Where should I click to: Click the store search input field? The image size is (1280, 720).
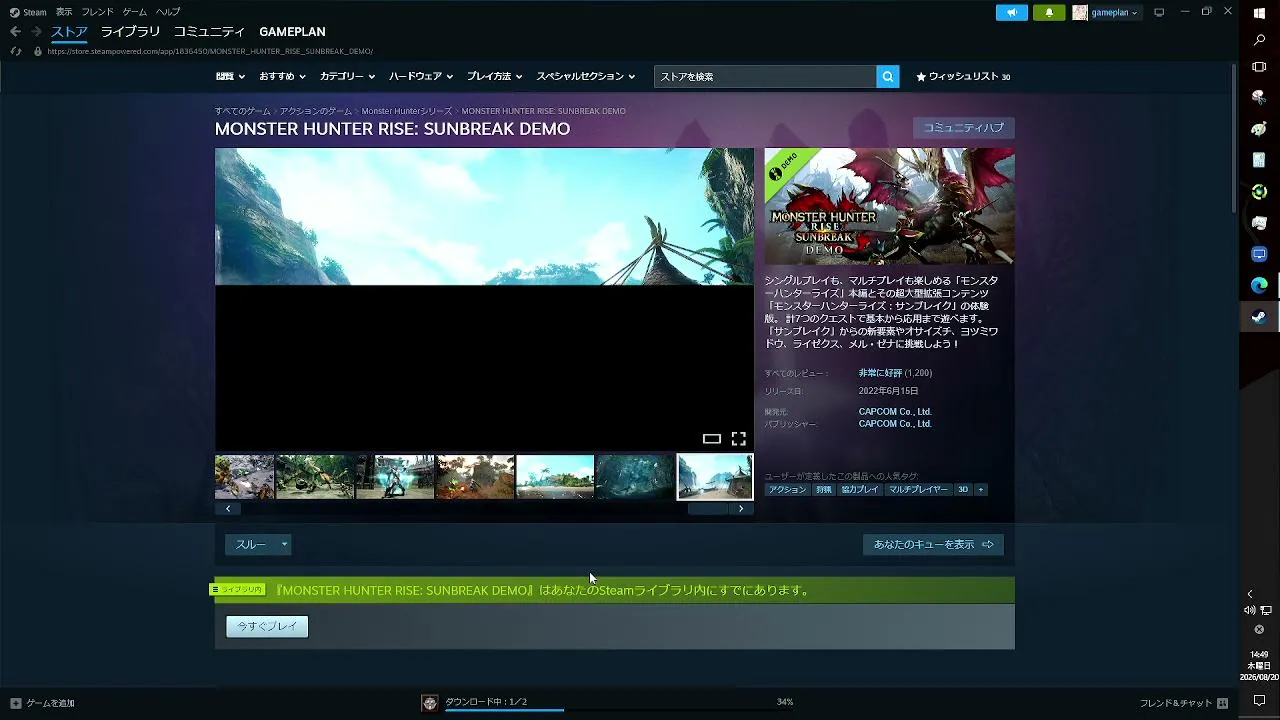765,76
